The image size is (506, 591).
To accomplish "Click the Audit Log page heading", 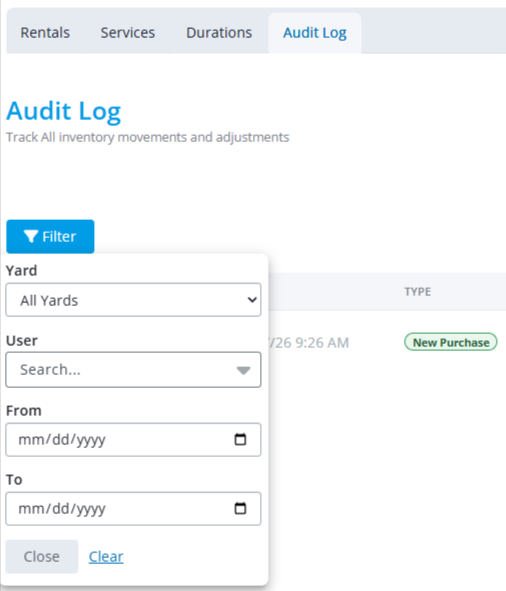I will point(64,112).
